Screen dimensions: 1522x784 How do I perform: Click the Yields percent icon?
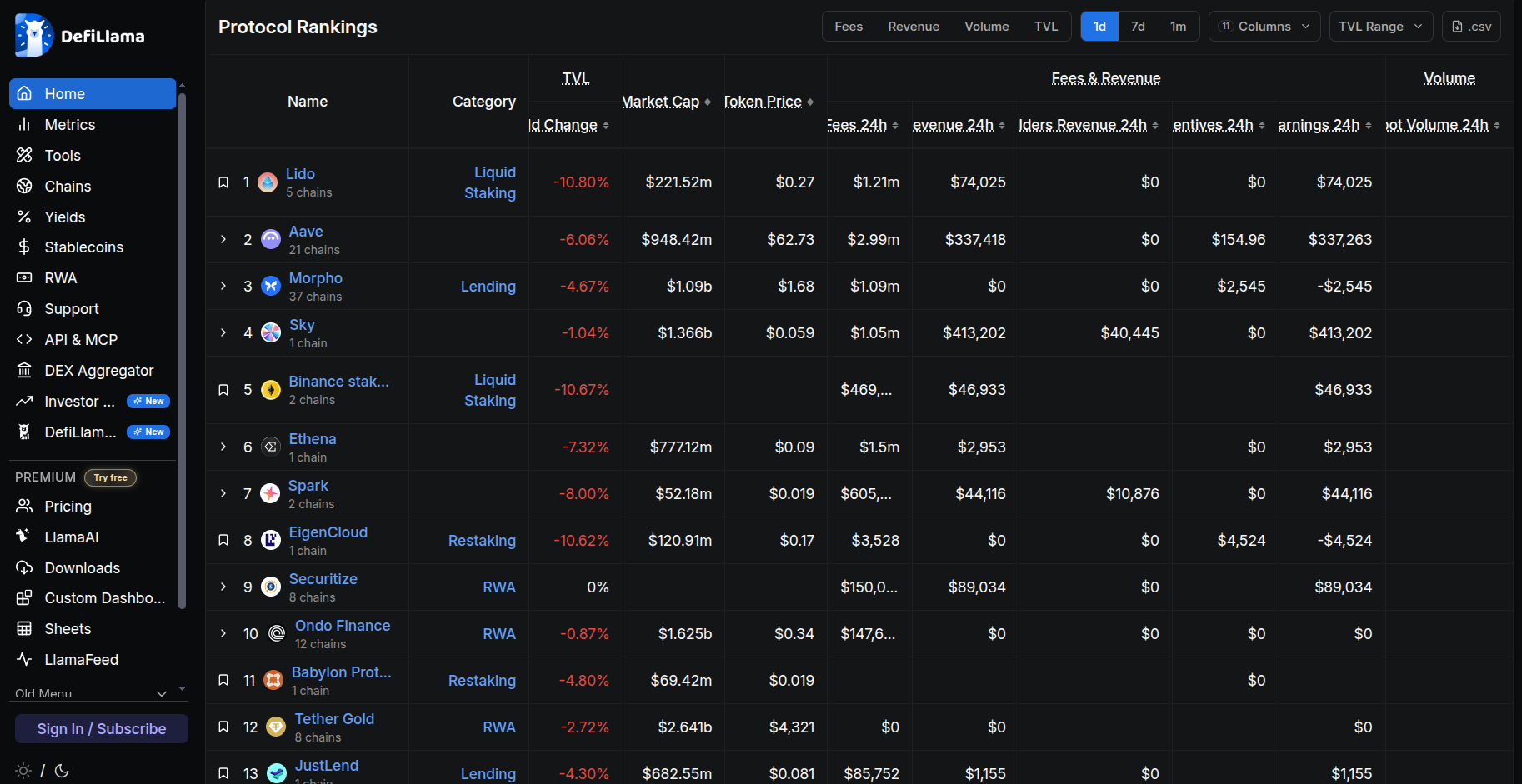point(24,217)
